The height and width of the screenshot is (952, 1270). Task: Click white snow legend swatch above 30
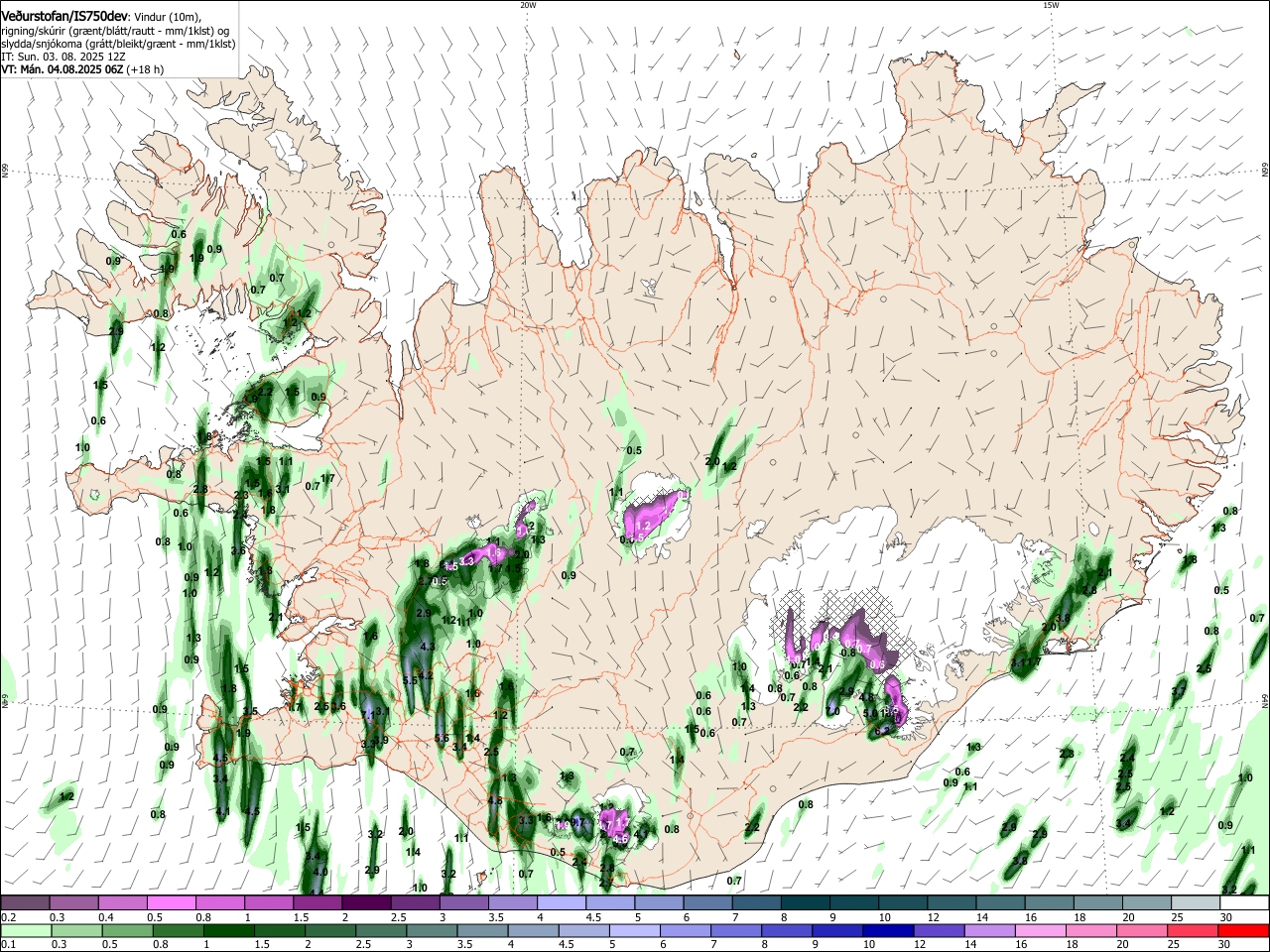pos(1244,902)
